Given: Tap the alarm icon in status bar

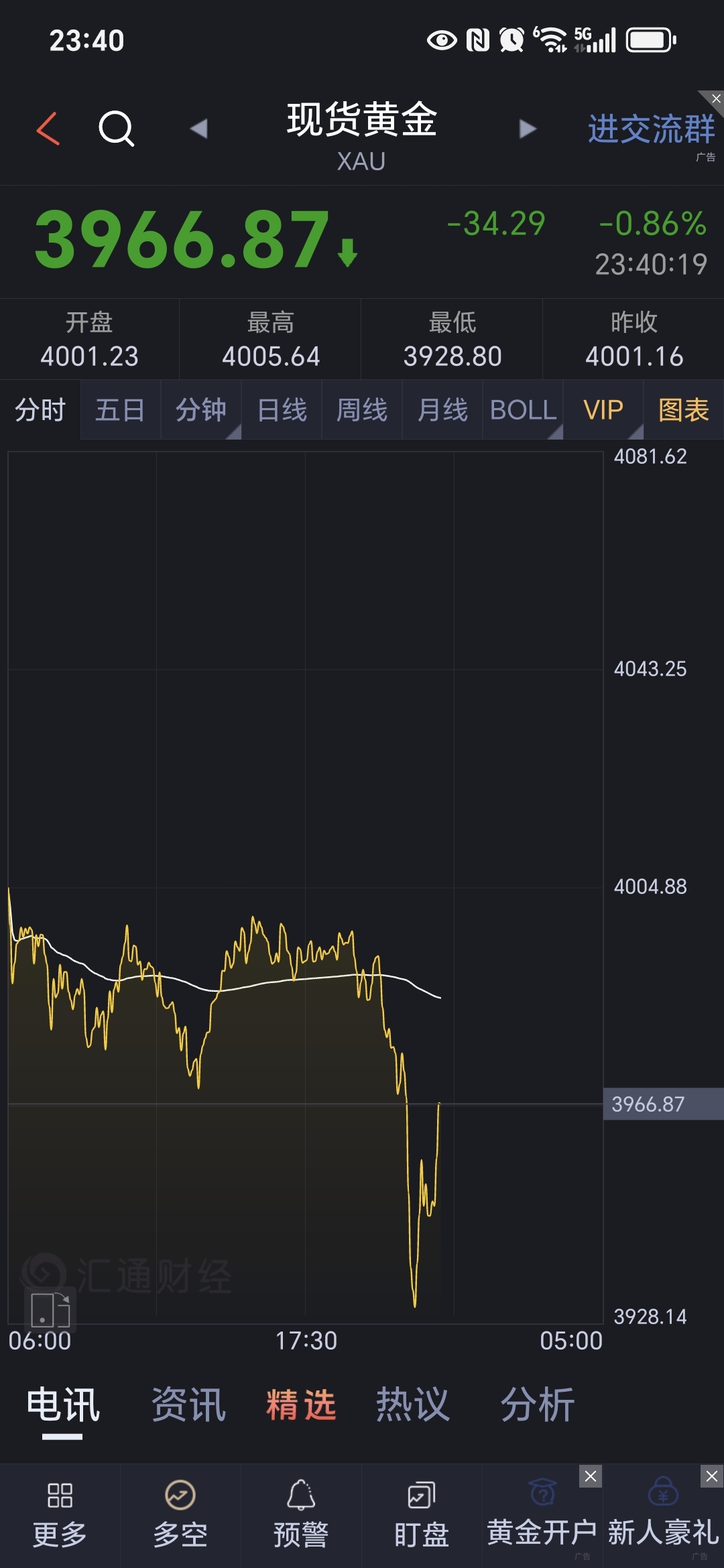Looking at the screenshot, I should [512, 40].
